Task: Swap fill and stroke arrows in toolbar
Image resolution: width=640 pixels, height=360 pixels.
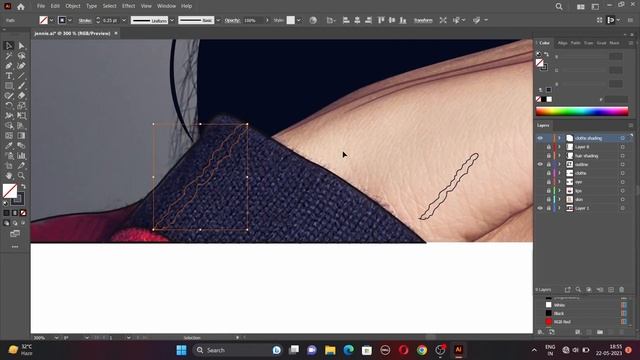Action: 23,186
